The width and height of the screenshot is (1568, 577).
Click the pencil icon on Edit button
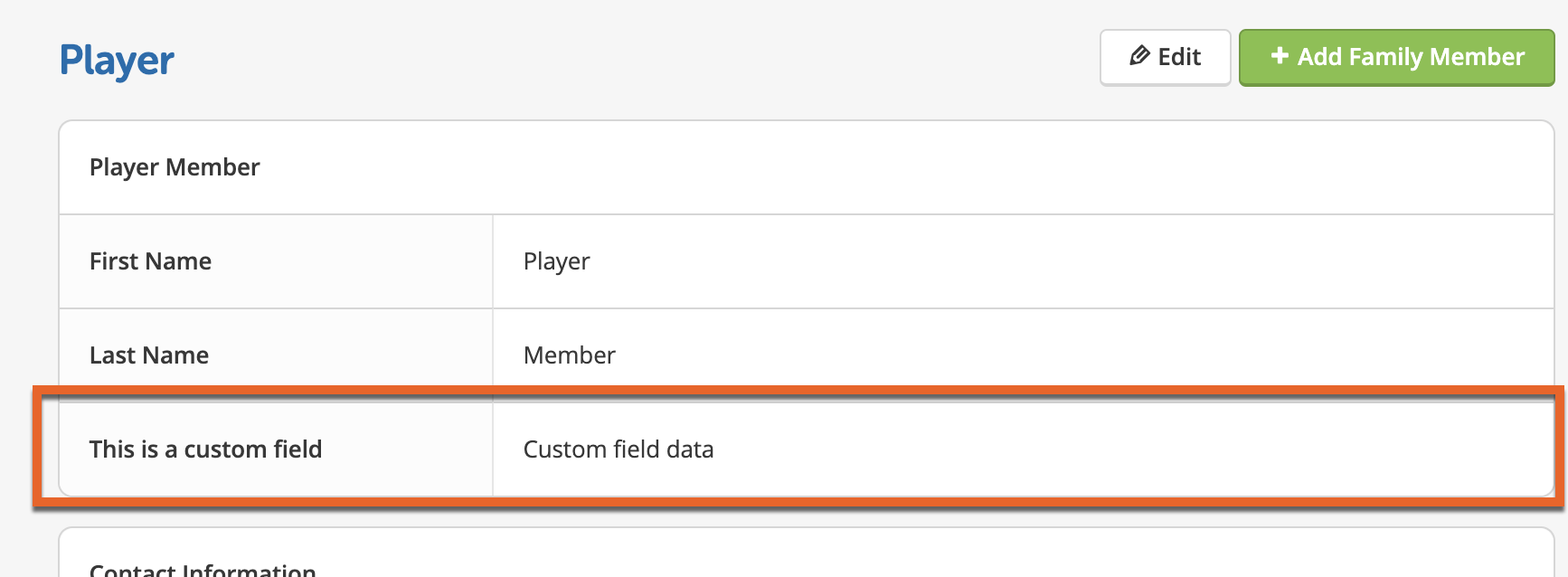click(x=1139, y=56)
